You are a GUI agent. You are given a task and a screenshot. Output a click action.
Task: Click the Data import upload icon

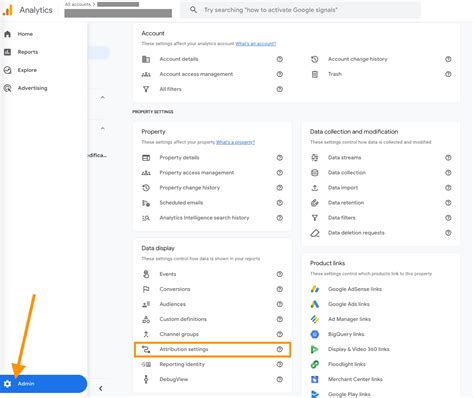(315, 188)
